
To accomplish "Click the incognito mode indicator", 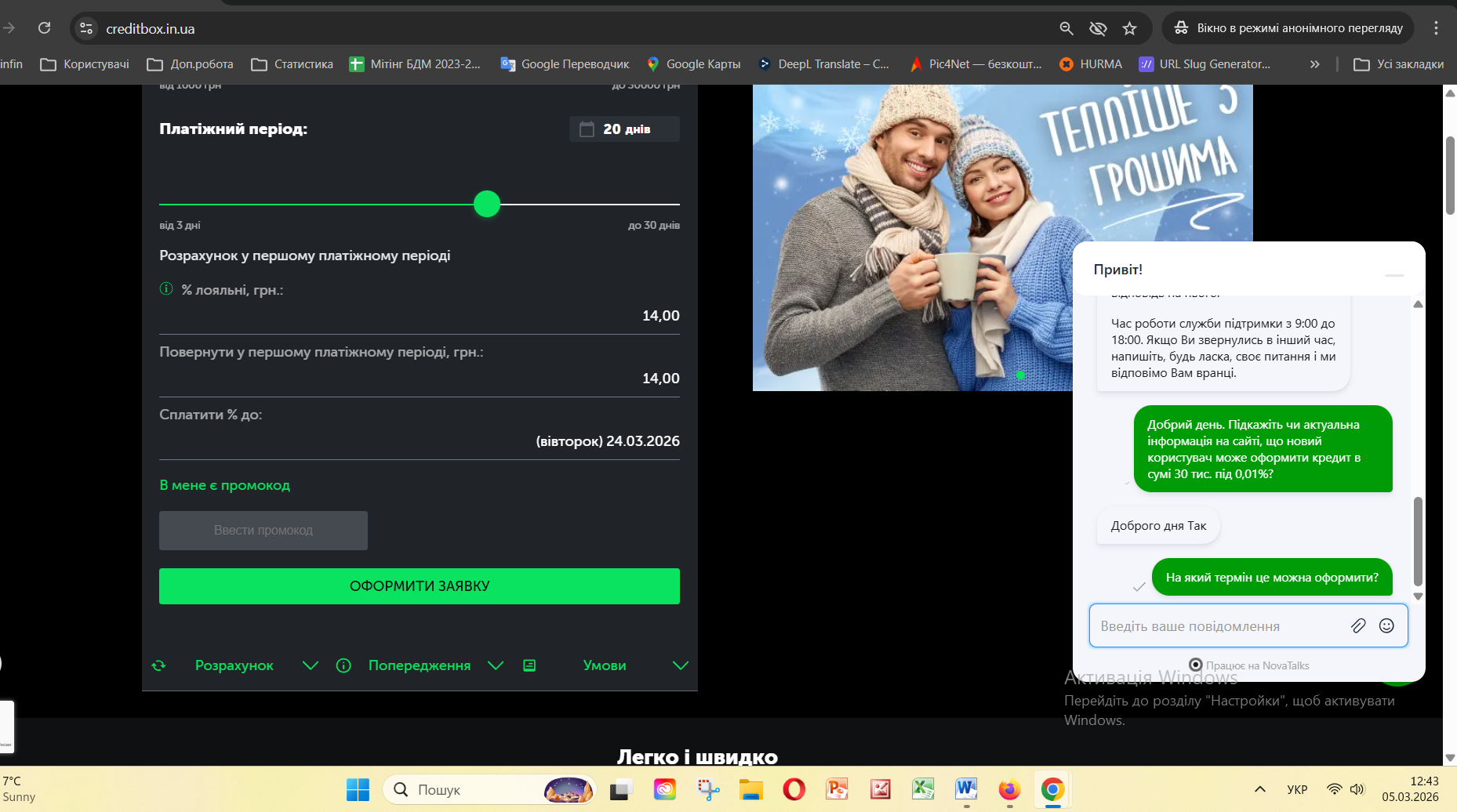I will coord(1288,28).
